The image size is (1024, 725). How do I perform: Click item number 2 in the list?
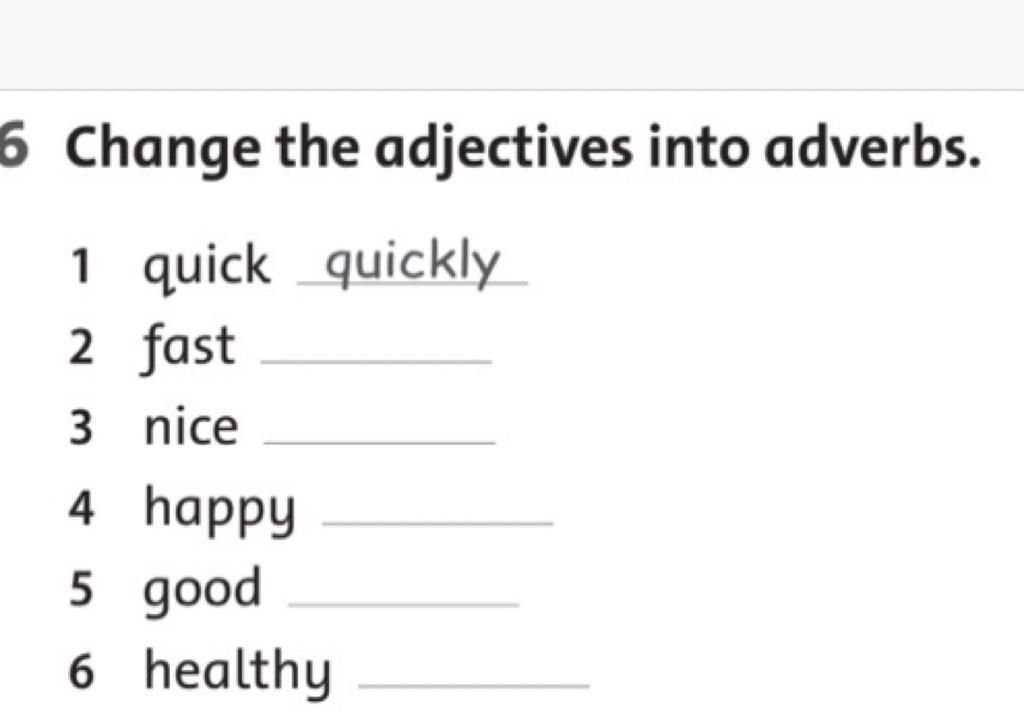click(x=82, y=347)
